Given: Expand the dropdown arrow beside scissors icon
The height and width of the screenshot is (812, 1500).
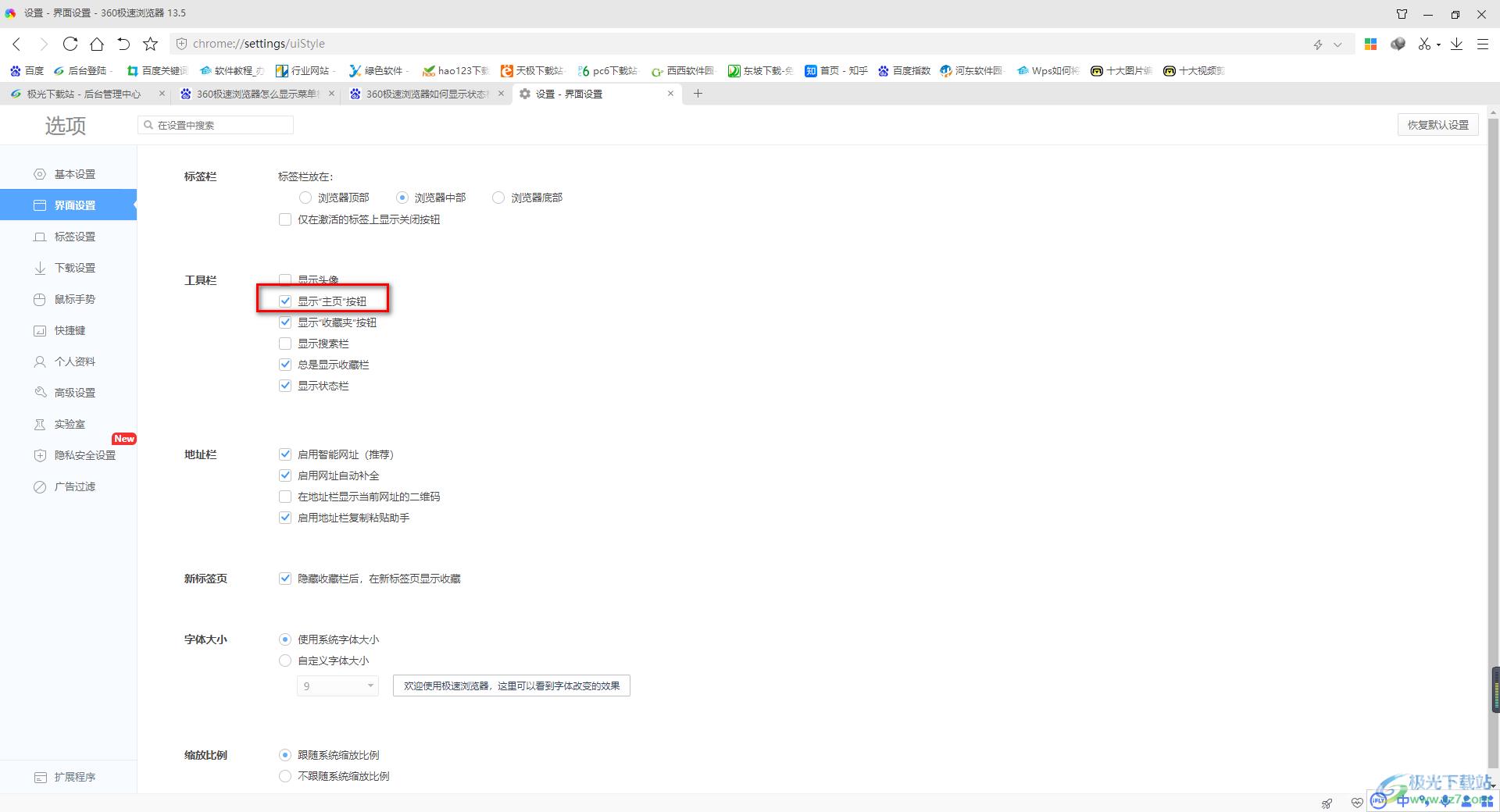Looking at the screenshot, I should (x=1438, y=45).
